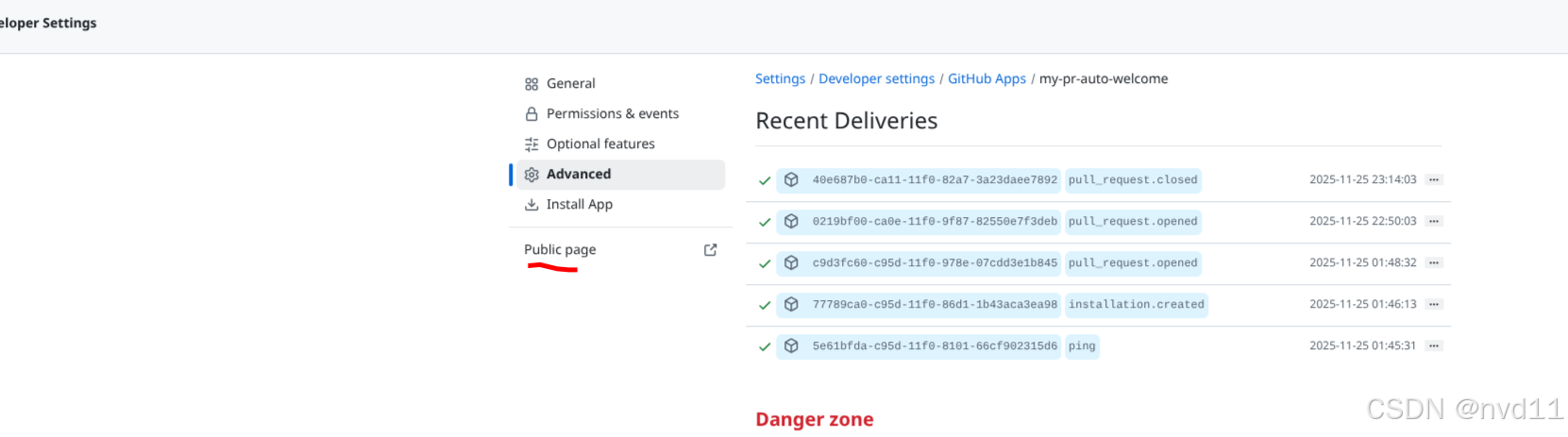
Task: Click the gear icon beside Advanced
Action: [531, 175]
